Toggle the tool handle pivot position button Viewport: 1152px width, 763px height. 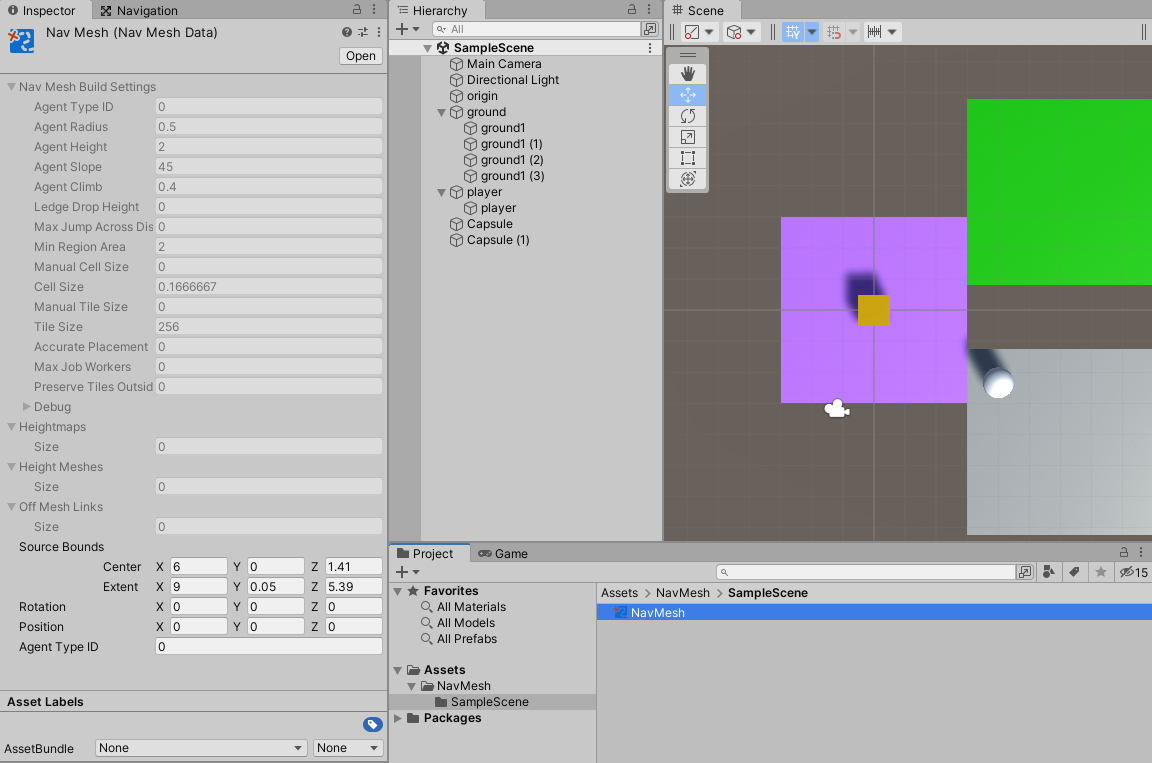pos(691,32)
